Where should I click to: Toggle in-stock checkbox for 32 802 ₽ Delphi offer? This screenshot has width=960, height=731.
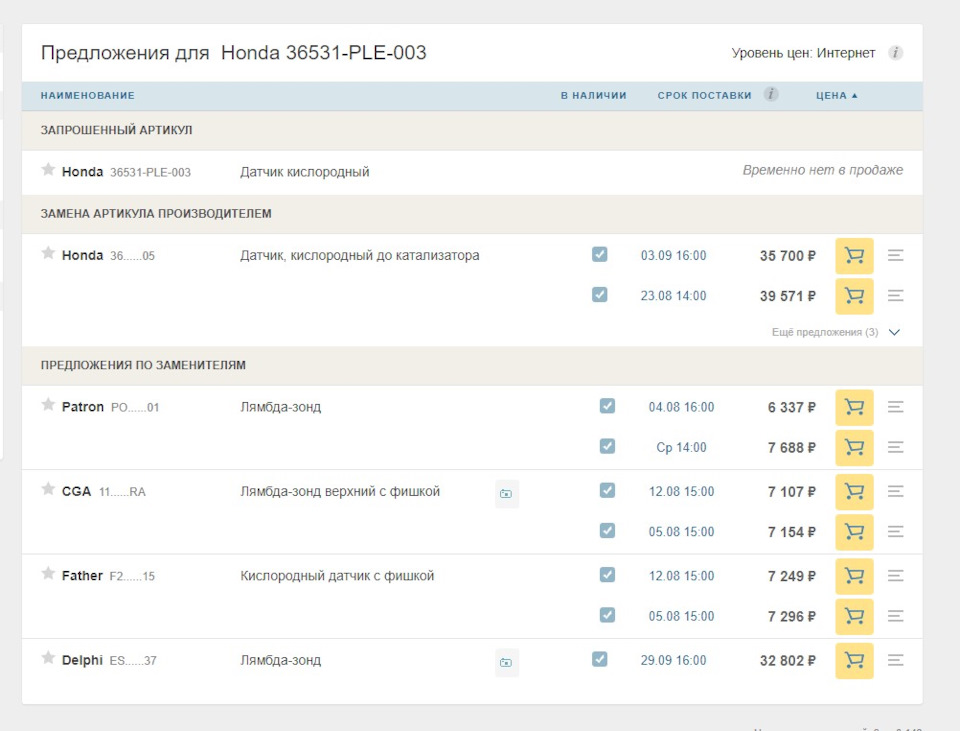[x=599, y=660]
